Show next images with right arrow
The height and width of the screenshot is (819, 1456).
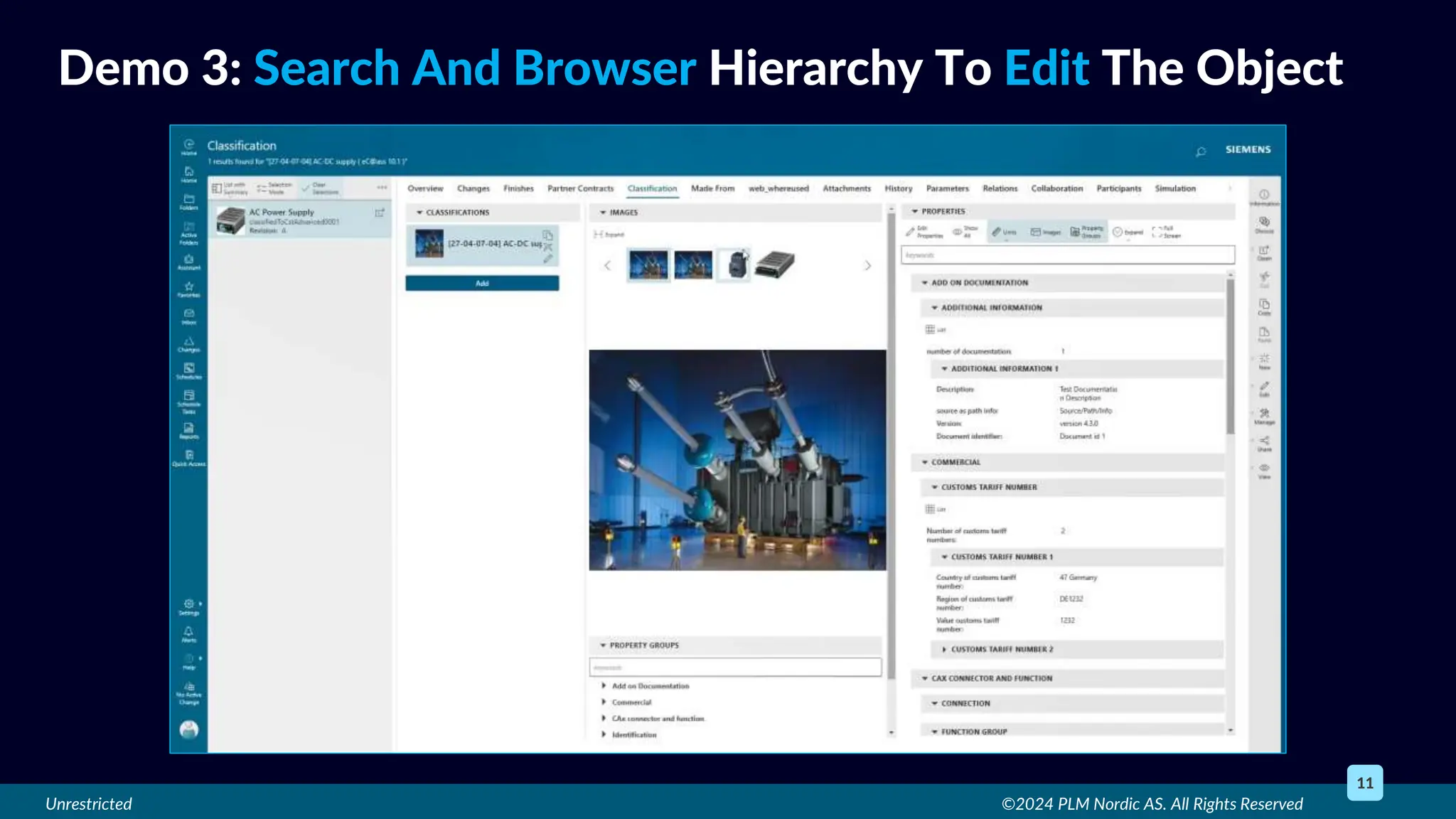867,266
